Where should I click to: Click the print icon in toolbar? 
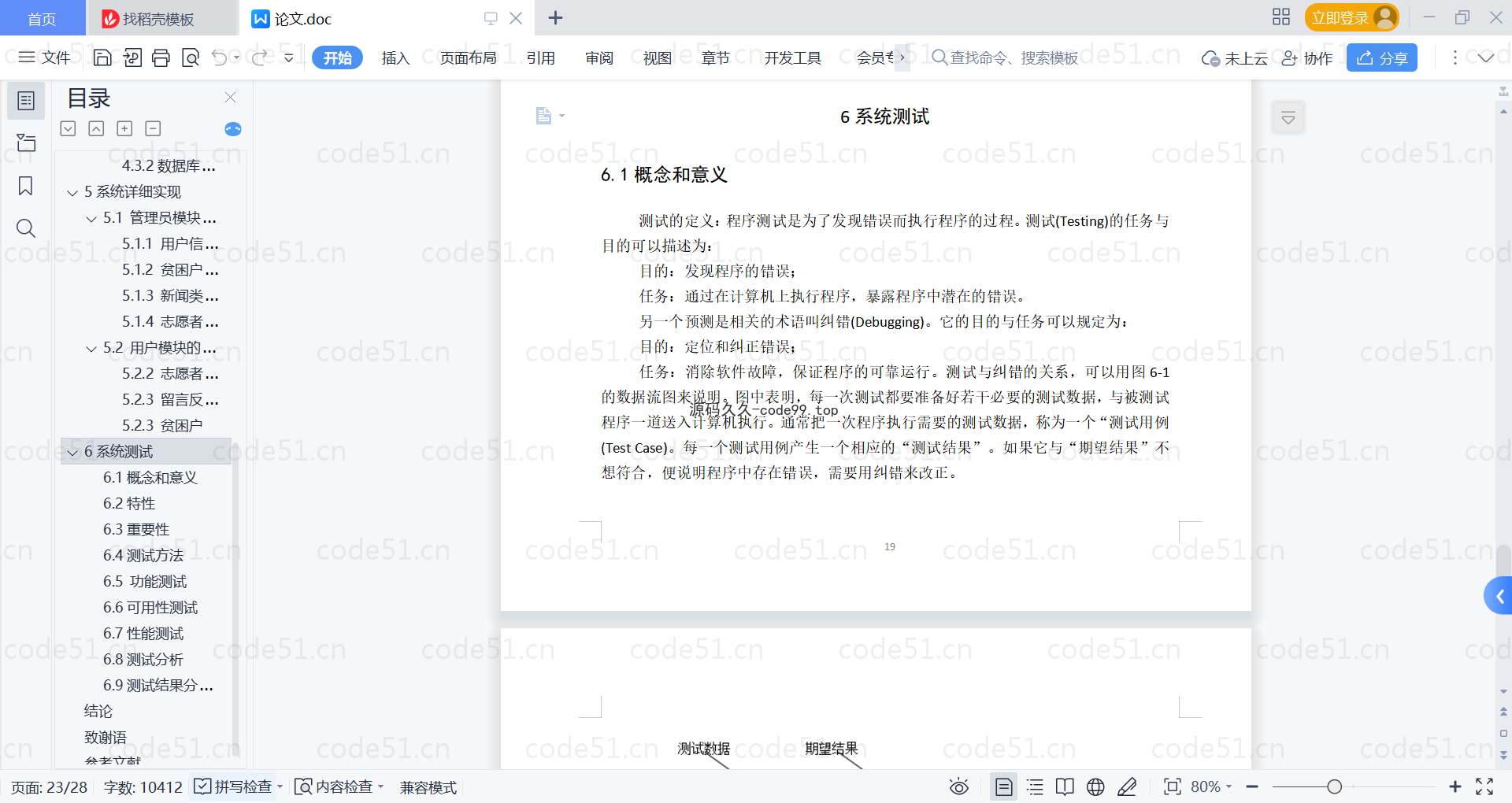161,57
